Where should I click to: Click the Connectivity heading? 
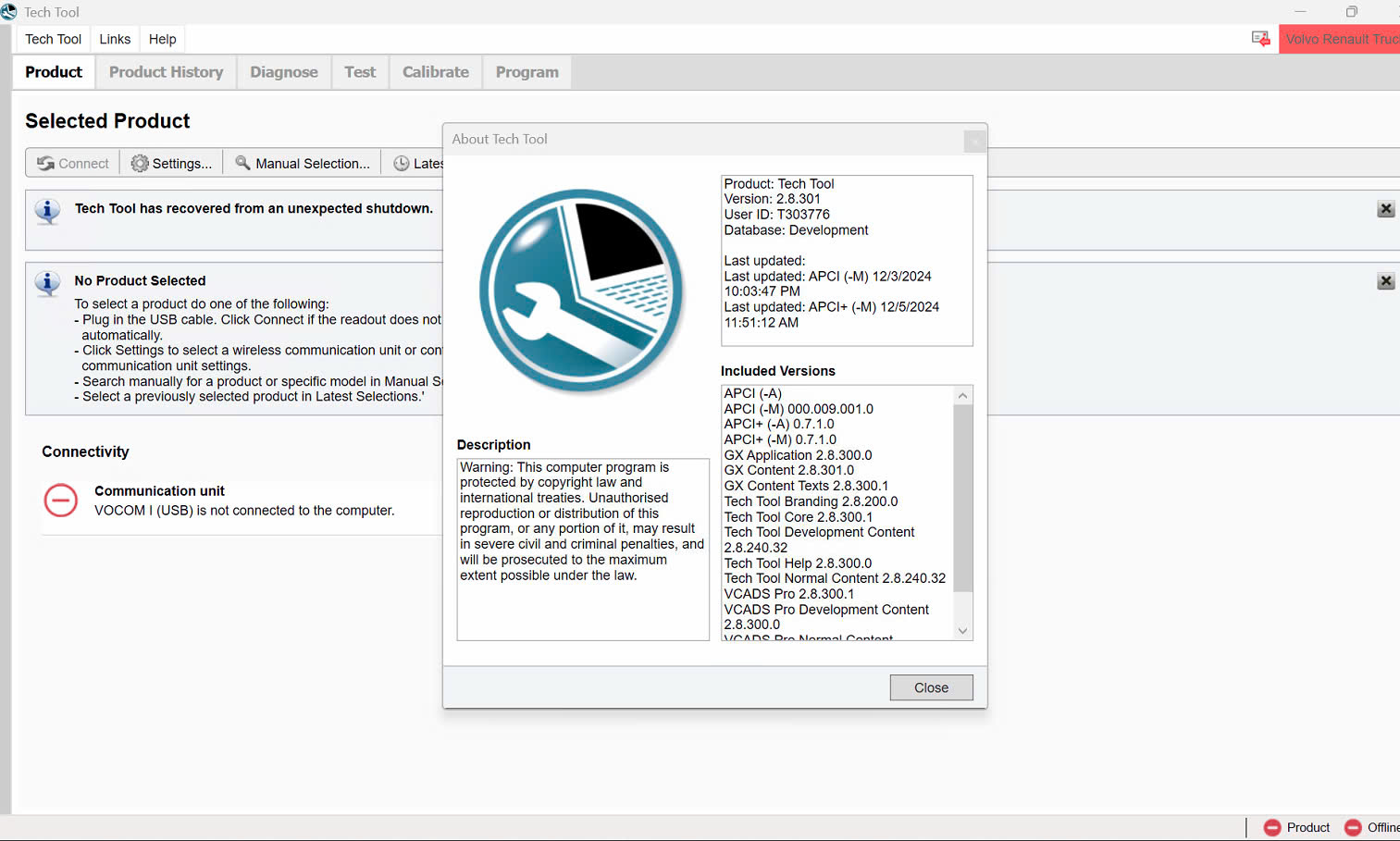tap(85, 451)
